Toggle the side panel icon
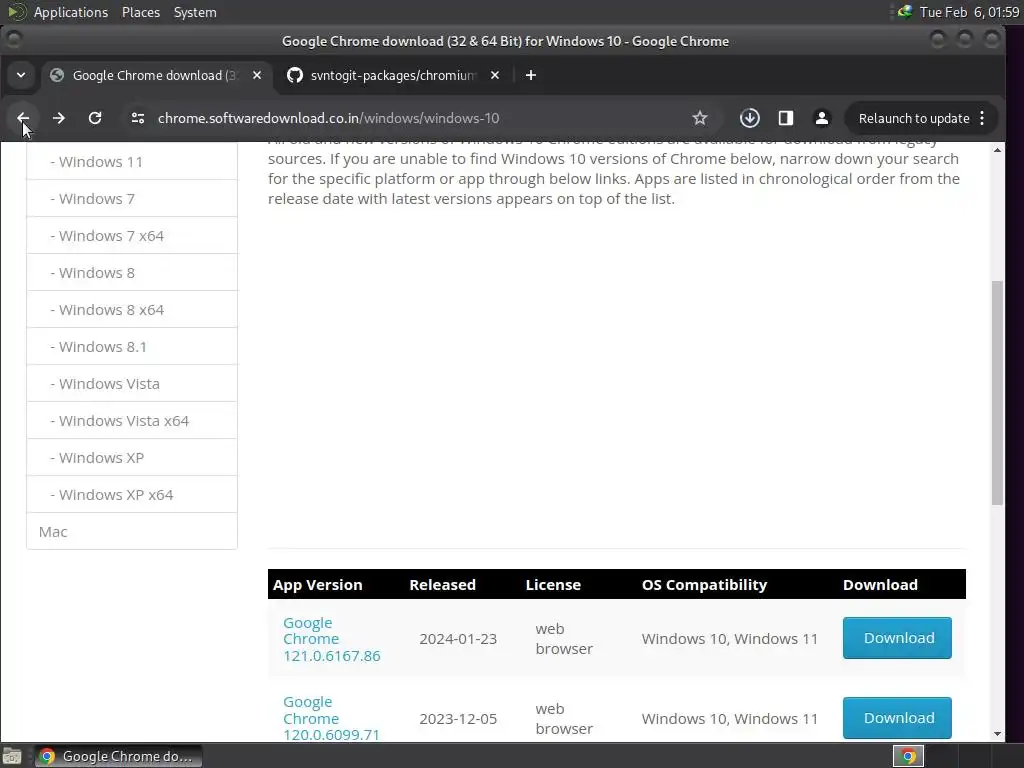This screenshot has width=1024, height=768. pos(786,118)
